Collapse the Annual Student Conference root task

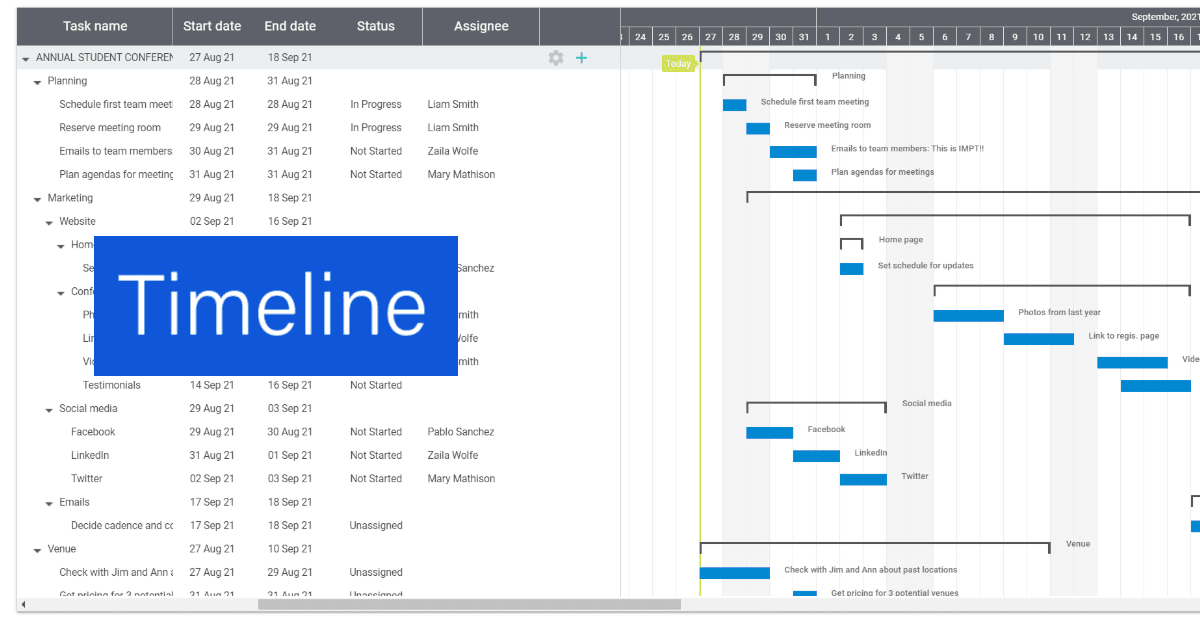26,58
